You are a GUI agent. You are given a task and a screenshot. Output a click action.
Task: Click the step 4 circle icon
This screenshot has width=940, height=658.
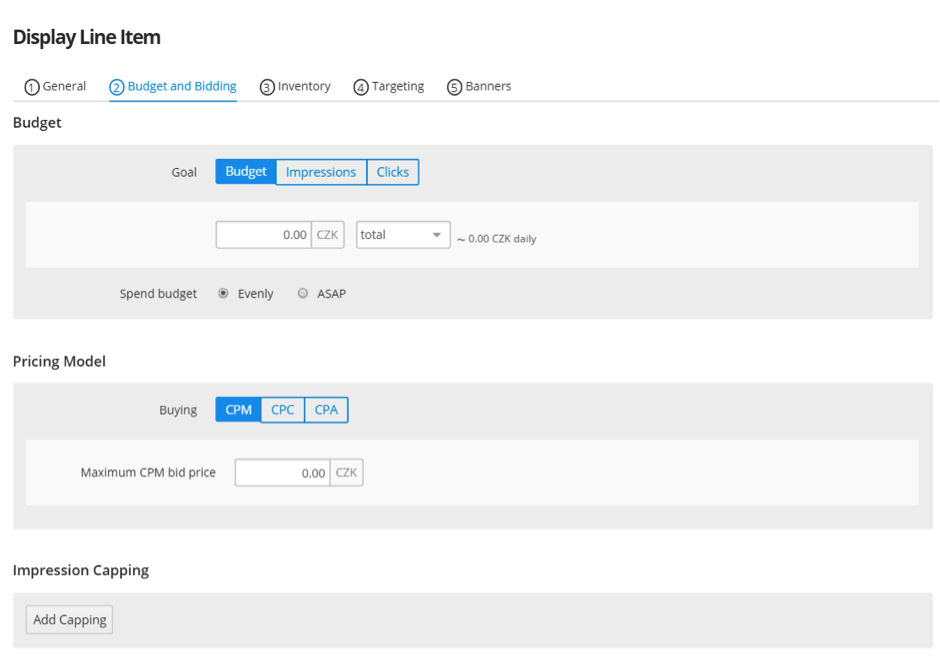[x=361, y=87]
